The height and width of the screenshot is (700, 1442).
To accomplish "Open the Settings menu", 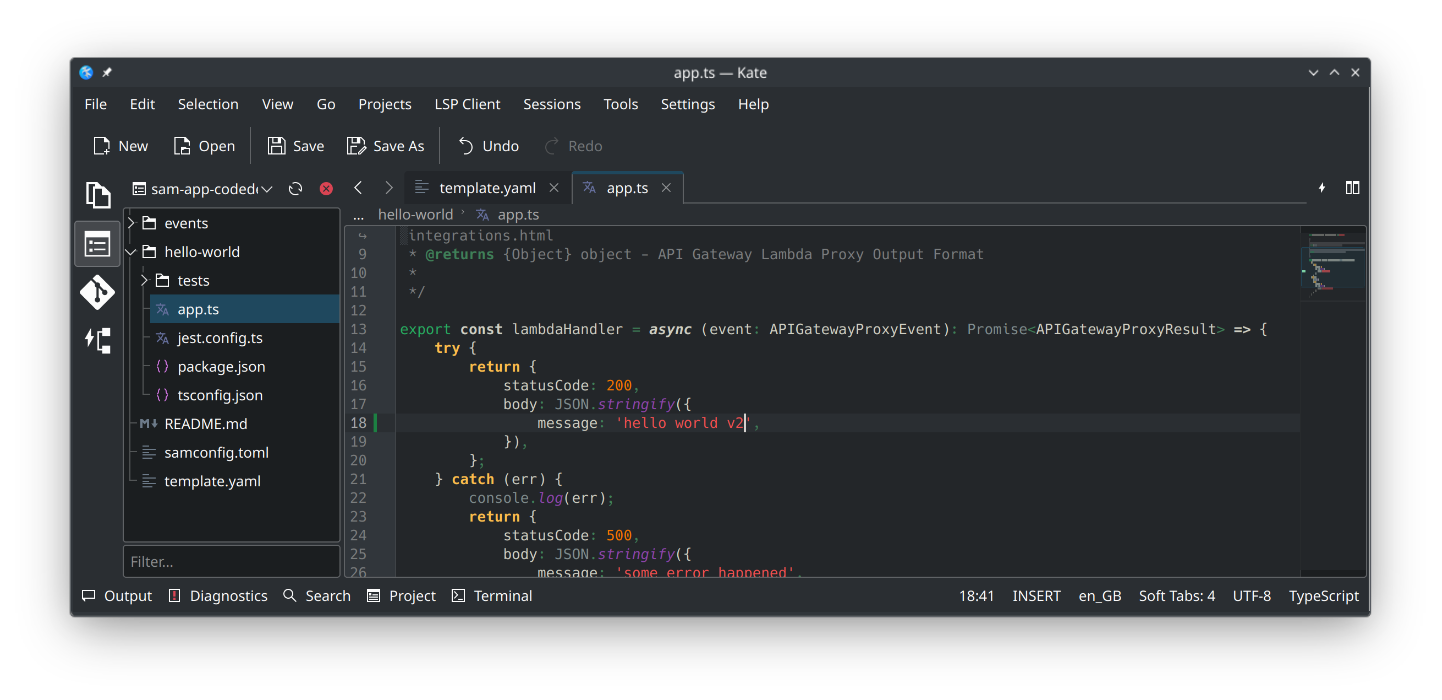I will pyautogui.click(x=688, y=104).
